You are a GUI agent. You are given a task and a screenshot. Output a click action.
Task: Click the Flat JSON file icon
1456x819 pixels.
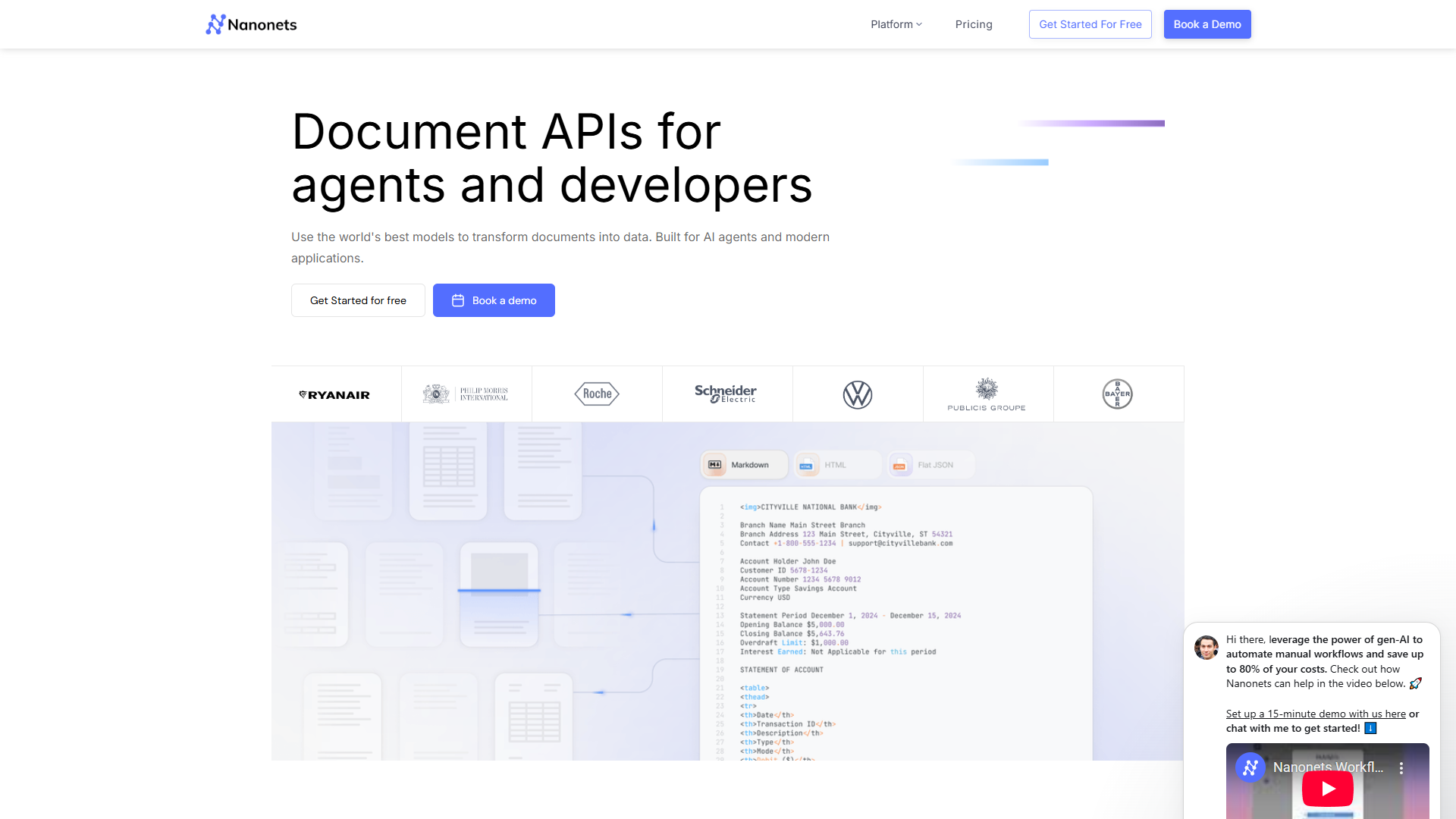click(901, 465)
